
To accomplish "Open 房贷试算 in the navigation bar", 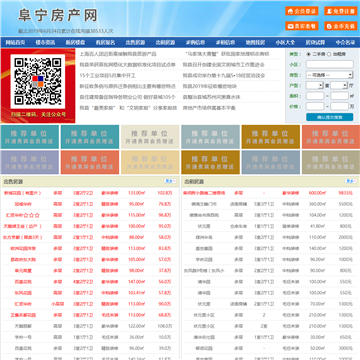I will 315,42.
